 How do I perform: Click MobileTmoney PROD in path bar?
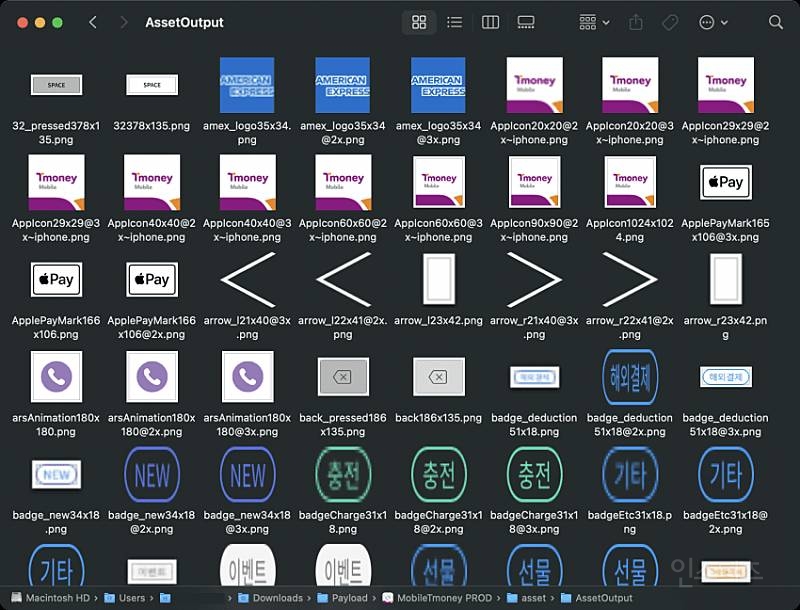[x=437, y=598]
